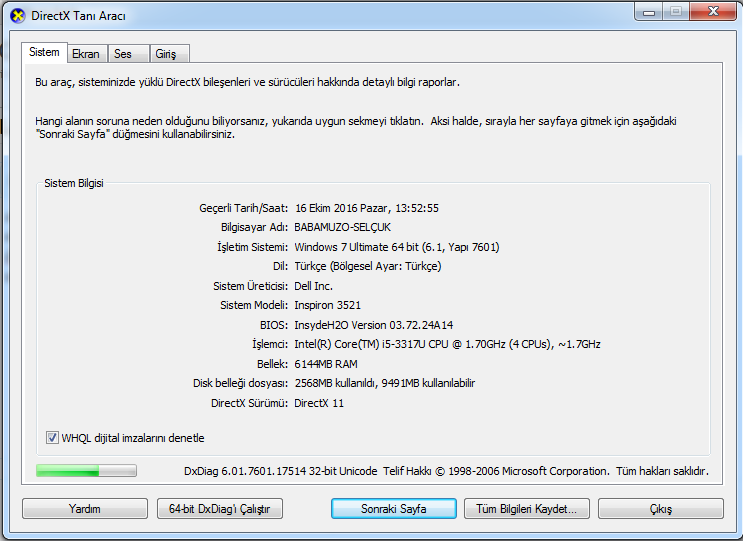Select the Giriş tab
This screenshot has height=544, width=744.
[x=170, y=54]
